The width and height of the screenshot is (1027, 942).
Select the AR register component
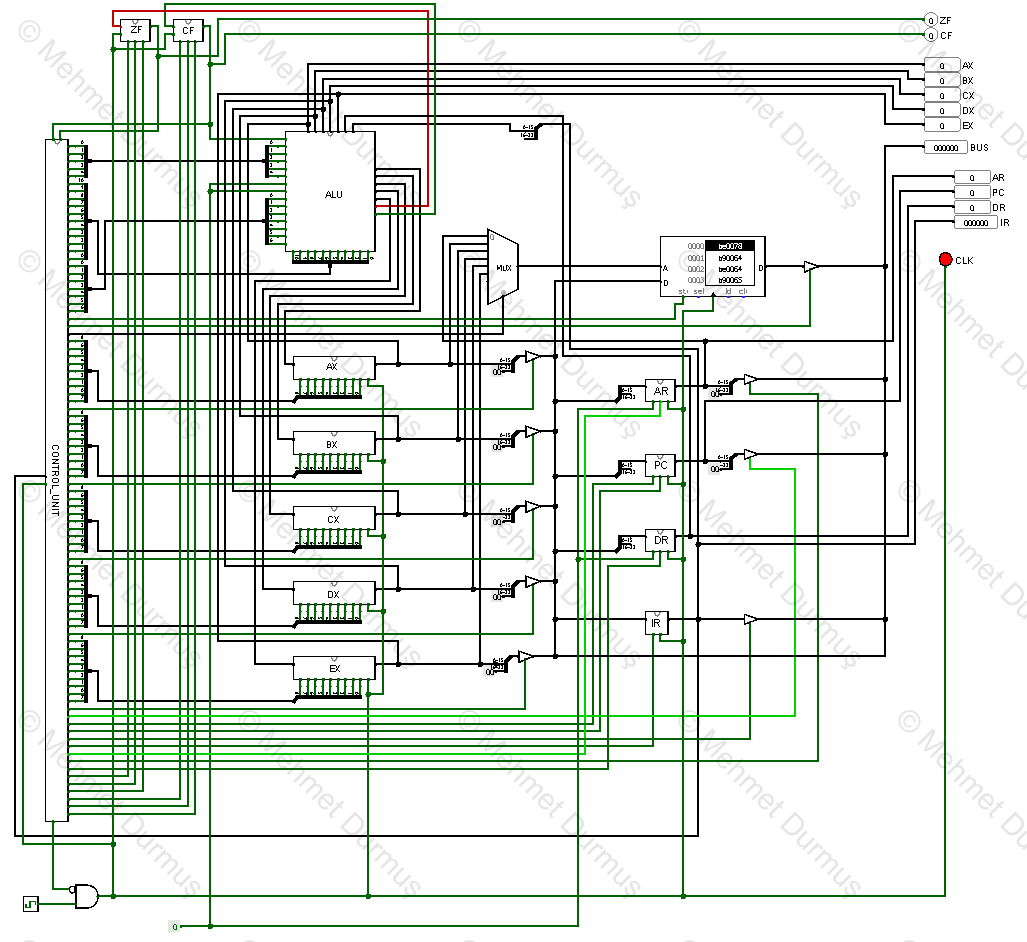point(659,390)
